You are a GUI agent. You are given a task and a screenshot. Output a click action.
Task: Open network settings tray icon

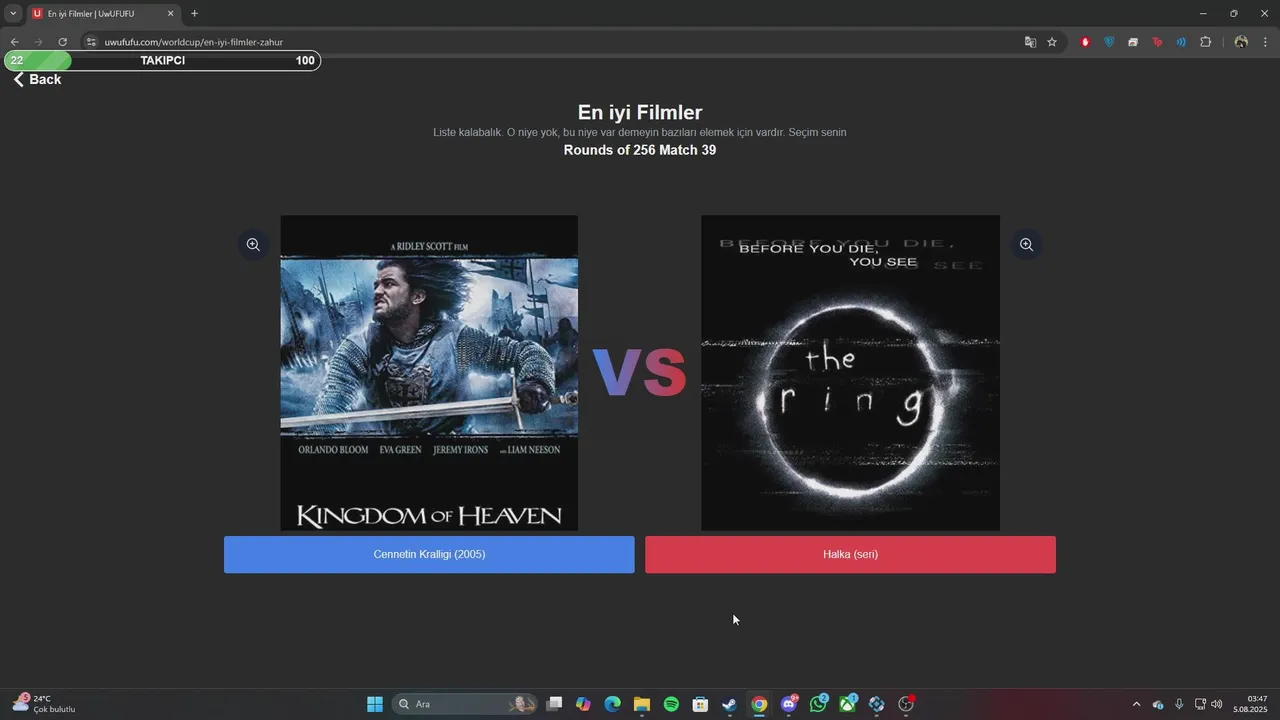coord(1200,704)
